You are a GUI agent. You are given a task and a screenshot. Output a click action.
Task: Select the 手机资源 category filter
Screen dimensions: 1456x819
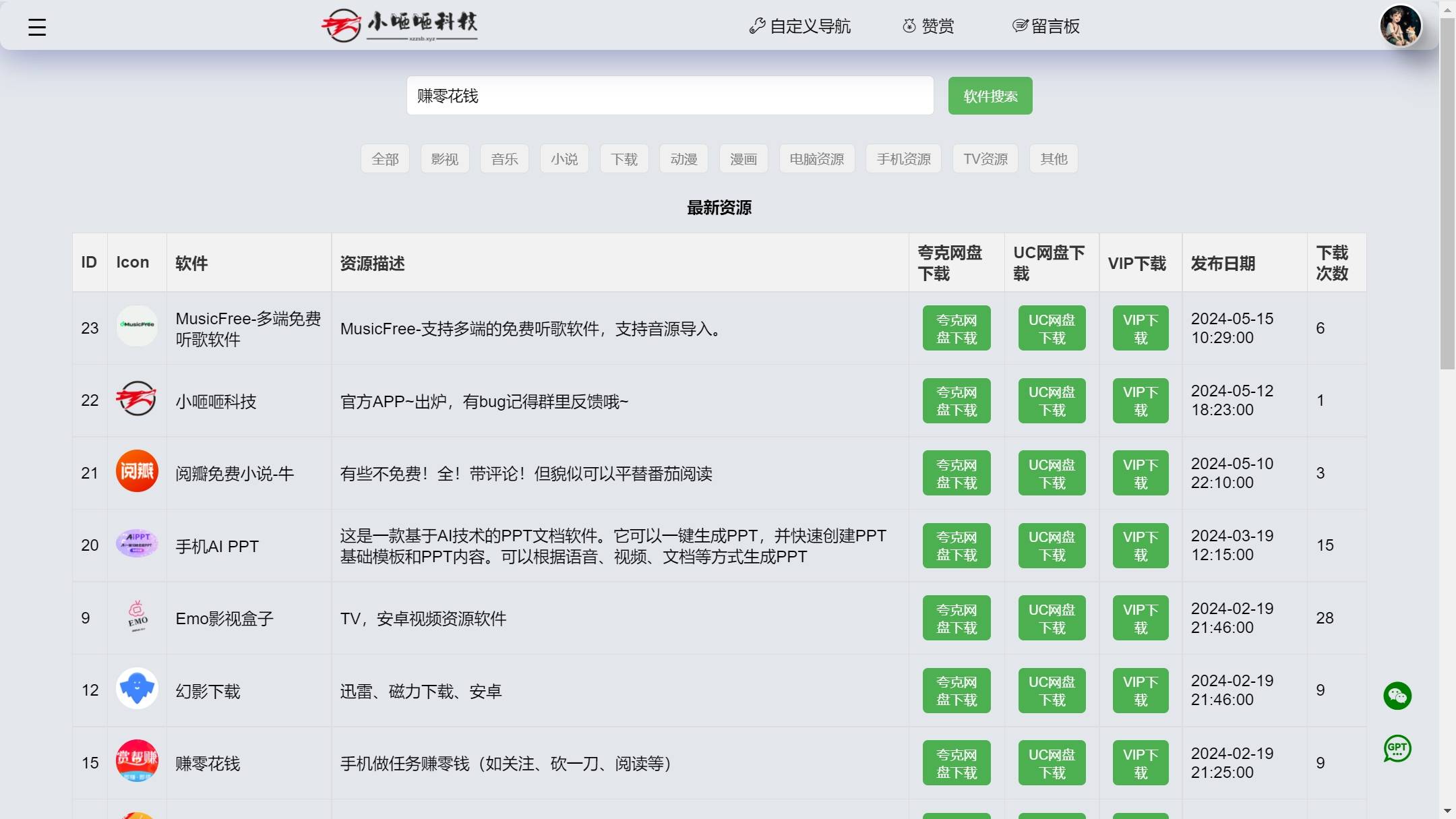point(904,159)
